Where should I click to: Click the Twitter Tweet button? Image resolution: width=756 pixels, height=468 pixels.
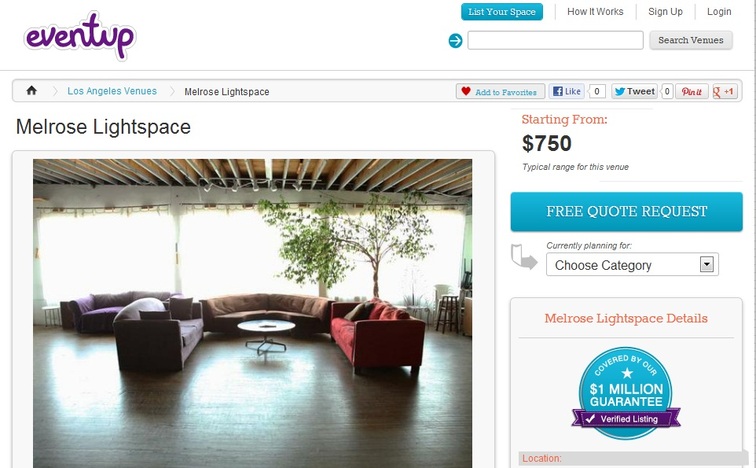pyautogui.click(x=634, y=91)
